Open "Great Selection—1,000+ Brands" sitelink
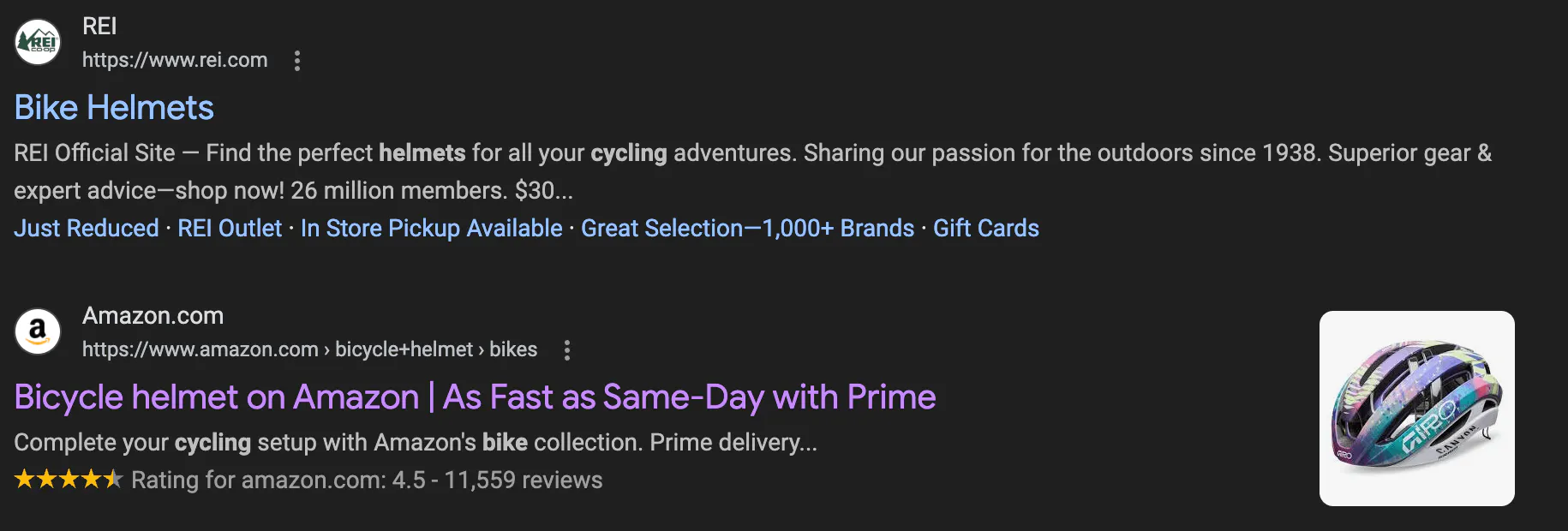1568x531 pixels. pyautogui.click(x=747, y=229)
